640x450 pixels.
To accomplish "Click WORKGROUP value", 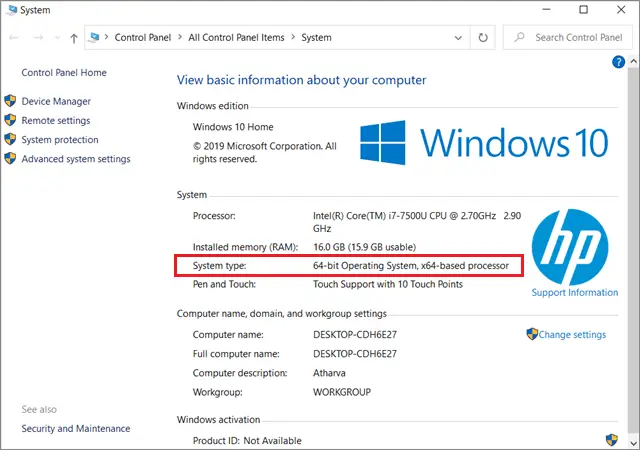I will tap(342, 392).
